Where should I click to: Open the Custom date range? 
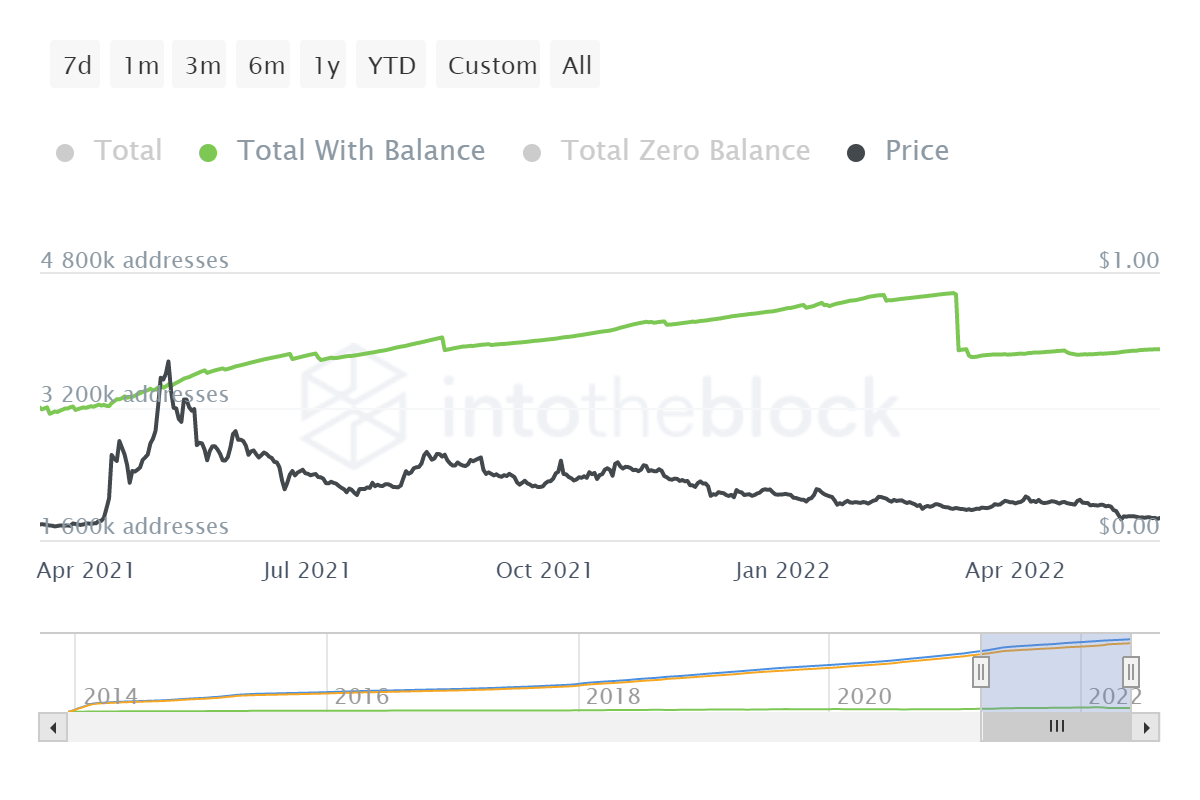(x=492, y=66)
